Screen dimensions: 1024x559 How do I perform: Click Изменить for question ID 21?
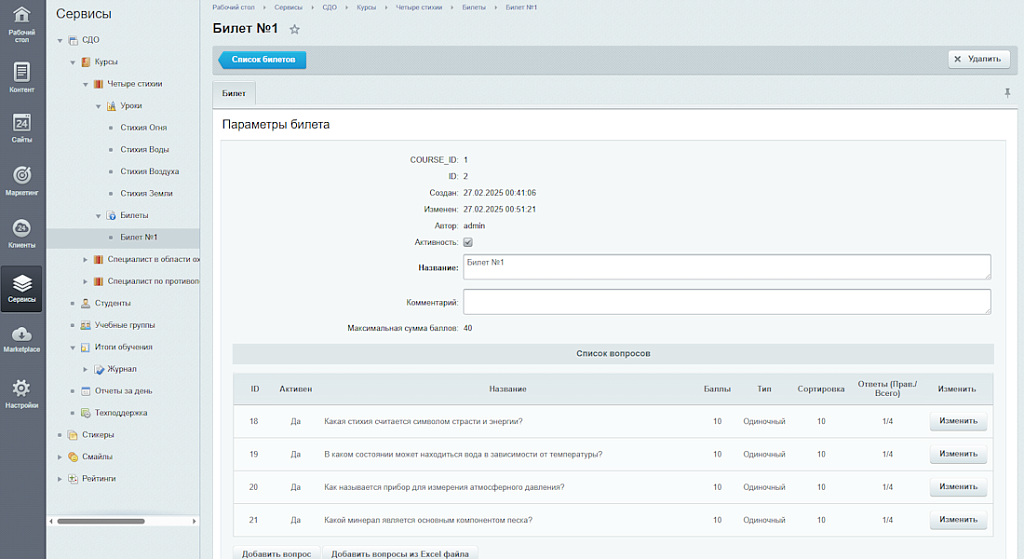tap(958, 520)
